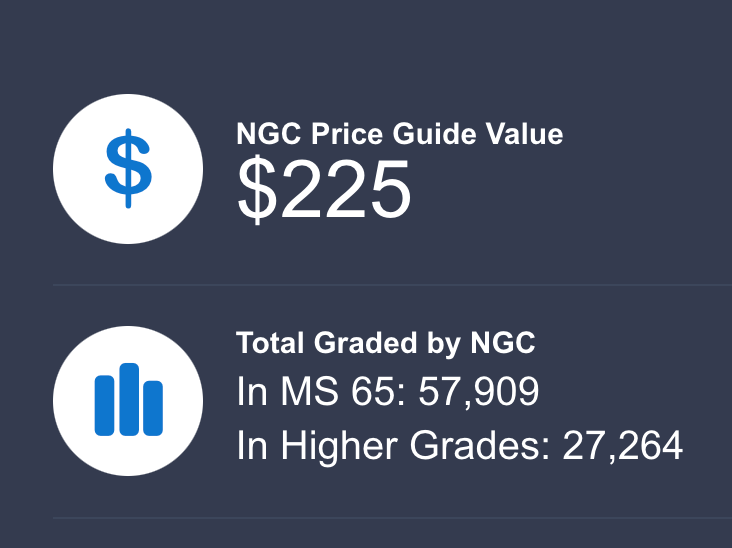Open the Total Graded by NGC heading

pyautogui.click(x=386, y=343)
